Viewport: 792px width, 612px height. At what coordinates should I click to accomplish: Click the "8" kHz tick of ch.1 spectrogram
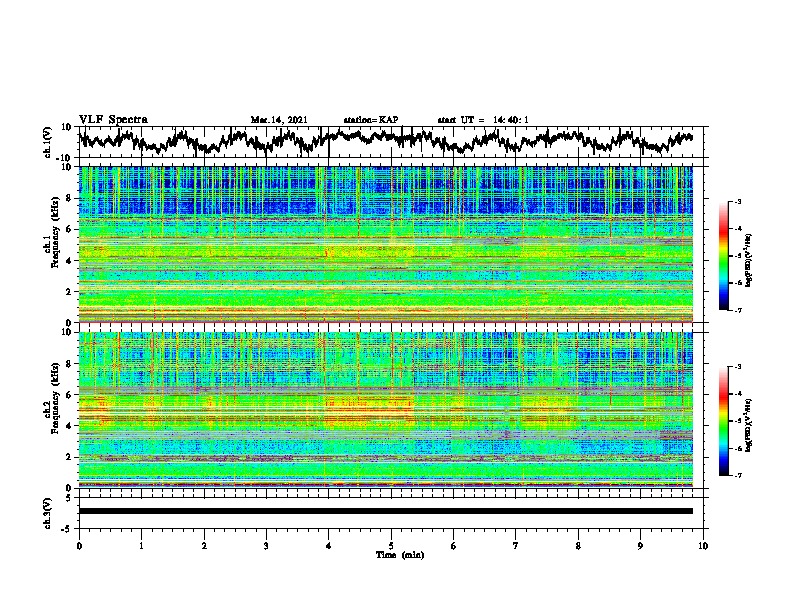coord(70,198)
